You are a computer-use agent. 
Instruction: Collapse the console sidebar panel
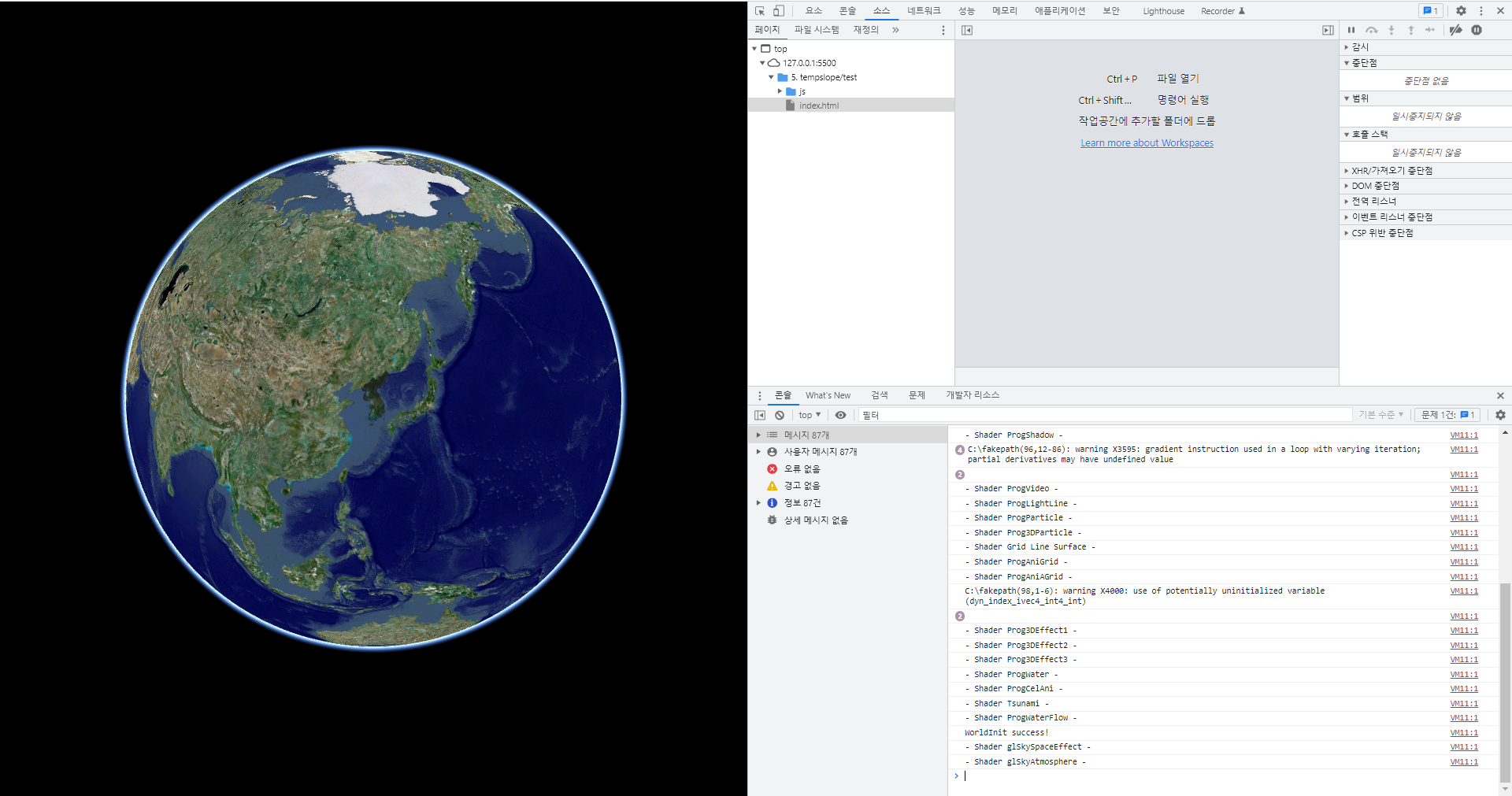(759, 415)
